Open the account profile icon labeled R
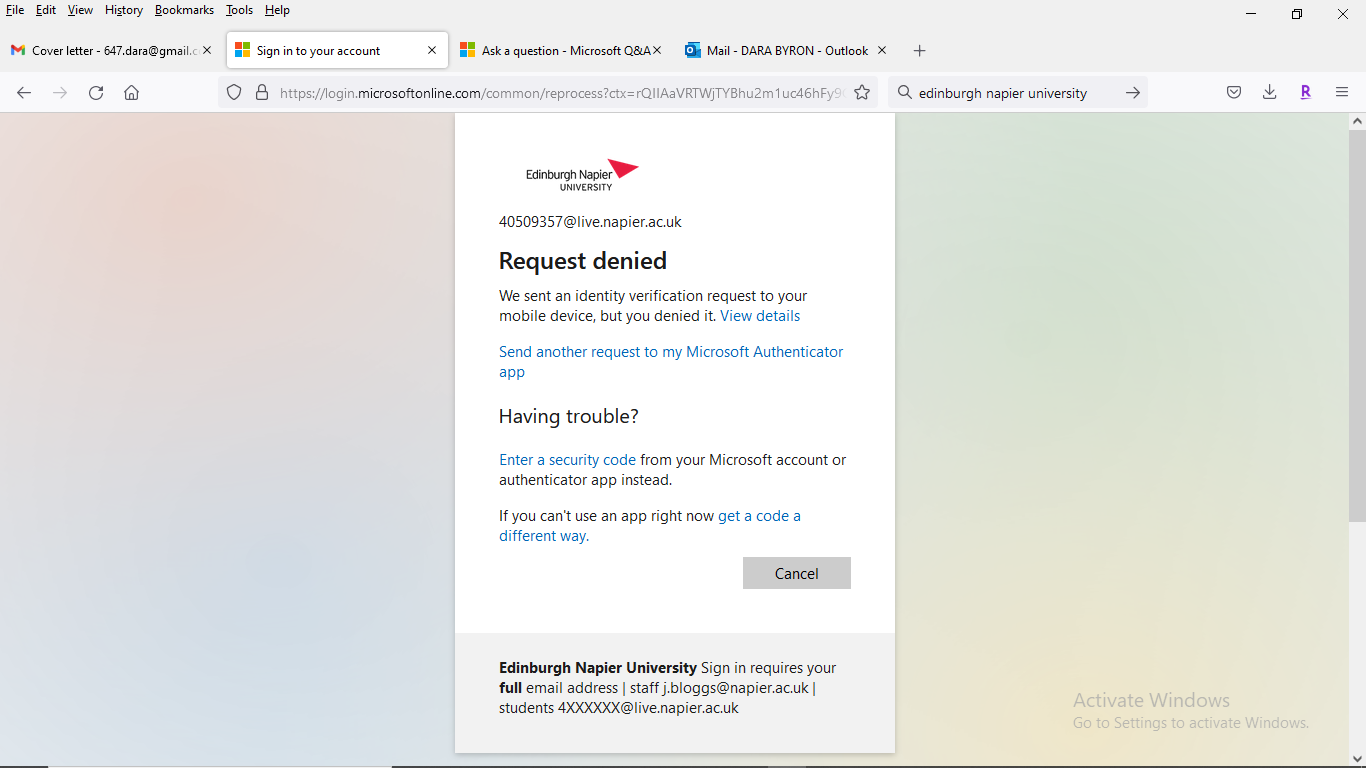 (1305, 92)
